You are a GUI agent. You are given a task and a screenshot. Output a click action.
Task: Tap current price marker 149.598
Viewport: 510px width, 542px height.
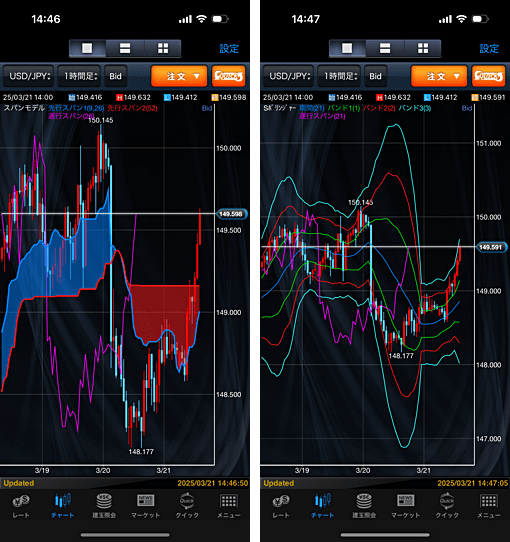(231, 214)
